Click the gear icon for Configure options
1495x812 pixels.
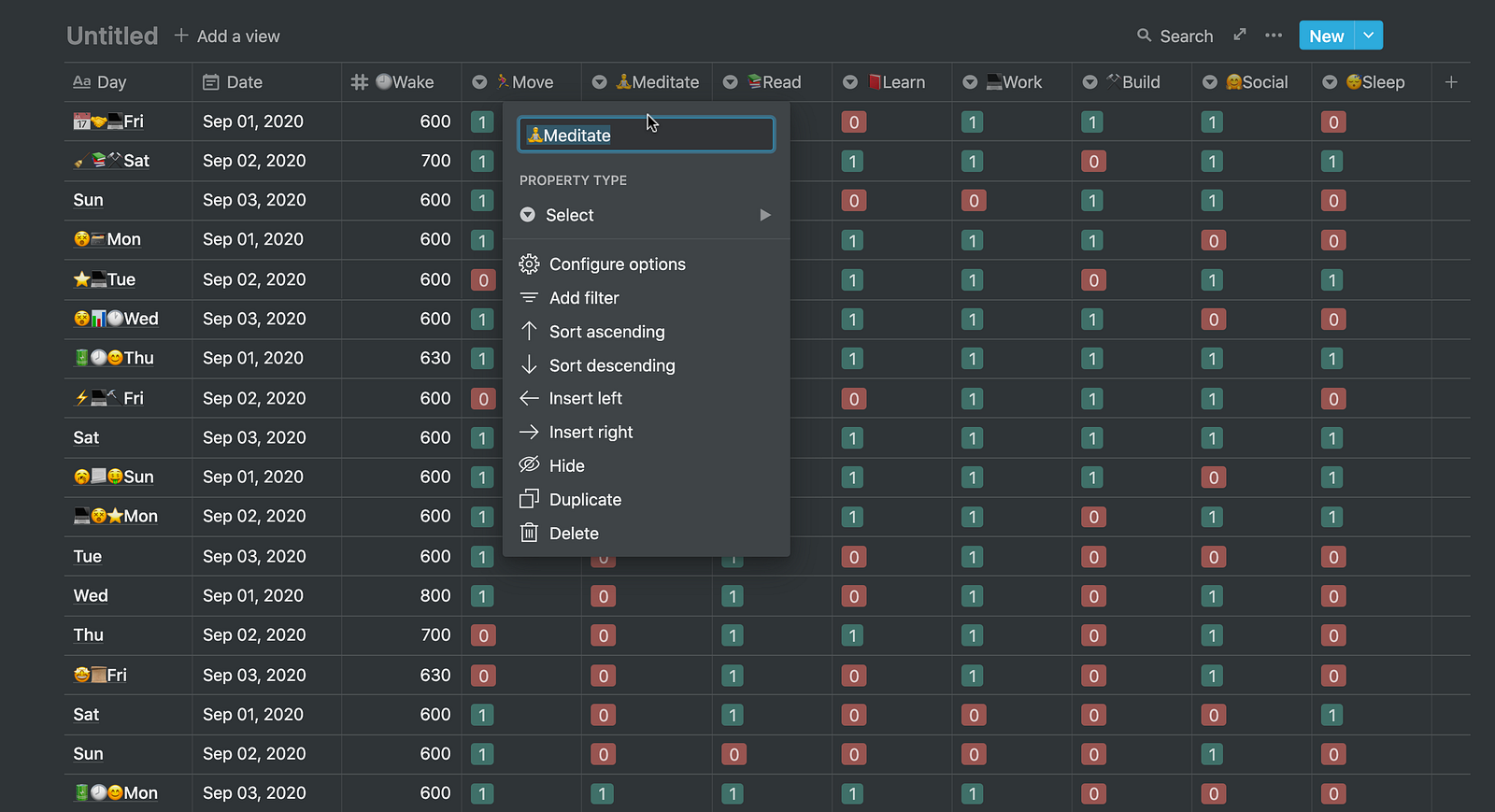pos(529,264)
